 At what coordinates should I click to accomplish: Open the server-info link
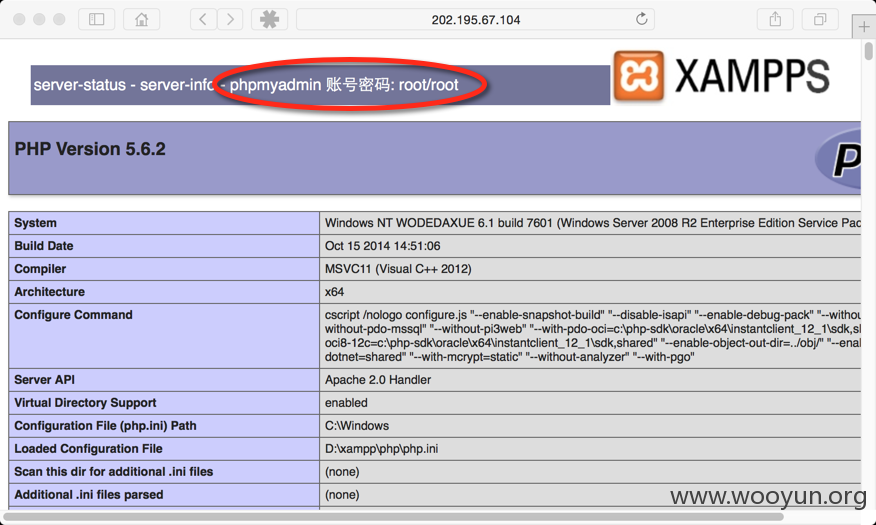tap(177, 85)
